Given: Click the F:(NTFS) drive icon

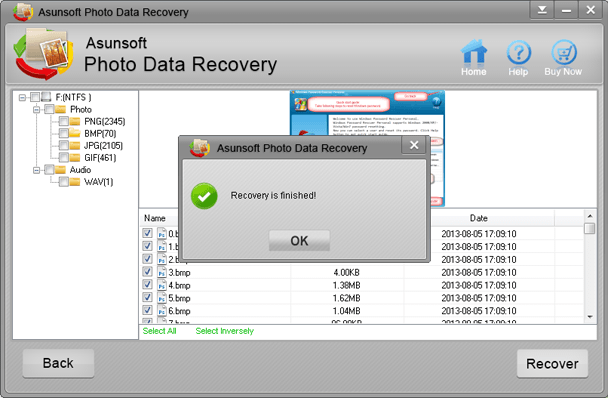Looking at the screenshot, I should pos(46,97).
